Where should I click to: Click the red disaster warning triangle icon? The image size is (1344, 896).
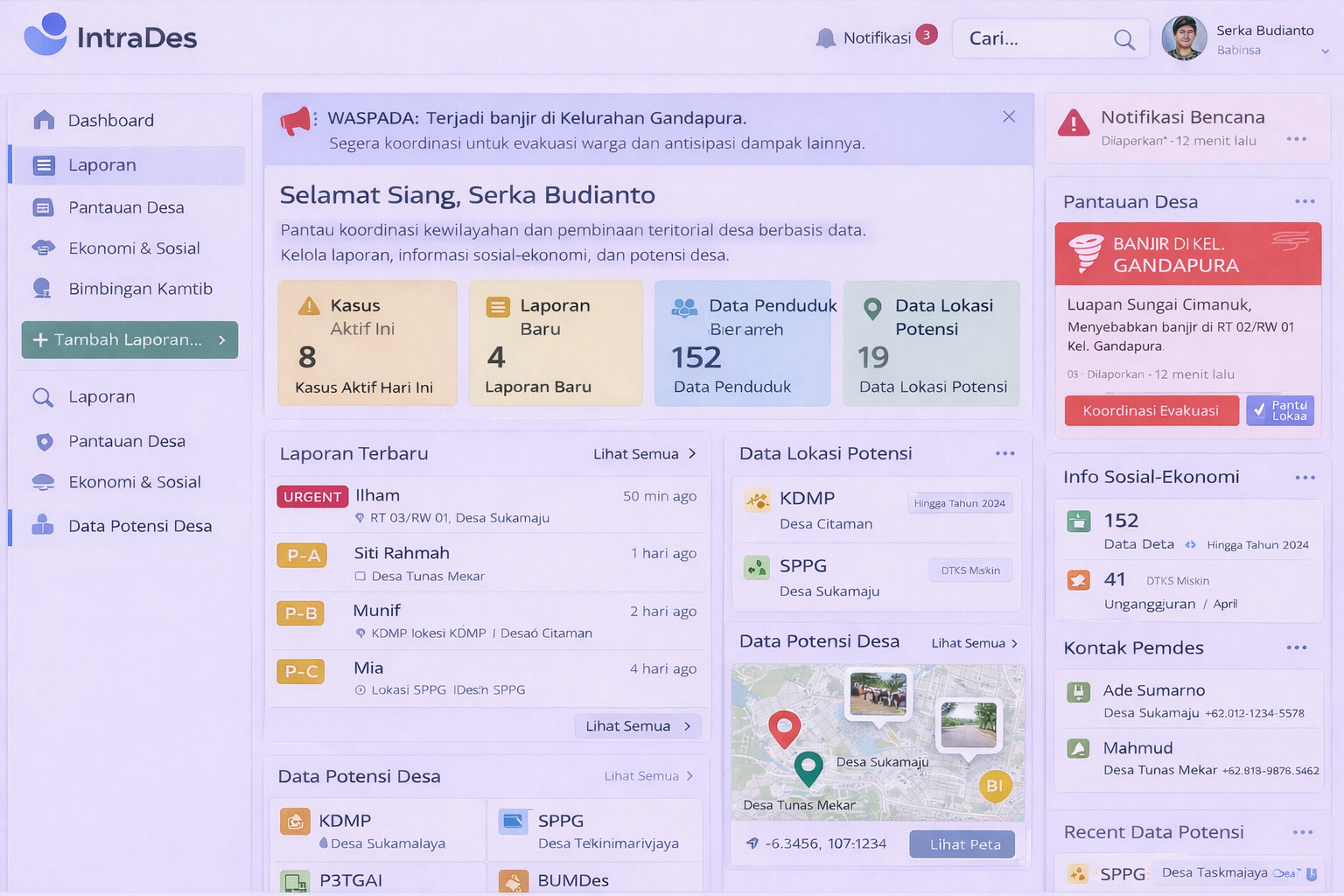(1074, 123)
